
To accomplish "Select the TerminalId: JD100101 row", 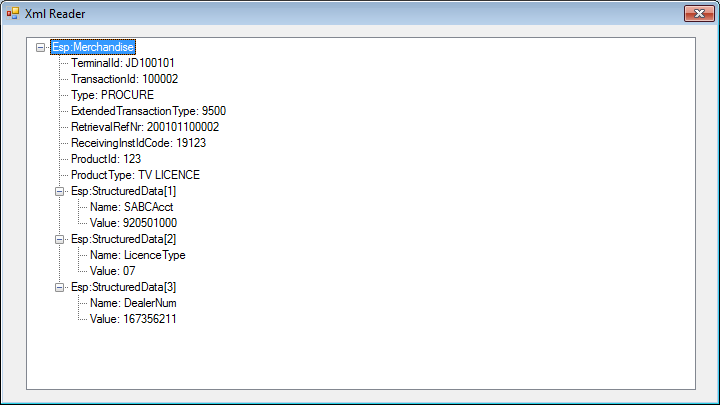I will (x=123, y=63).
